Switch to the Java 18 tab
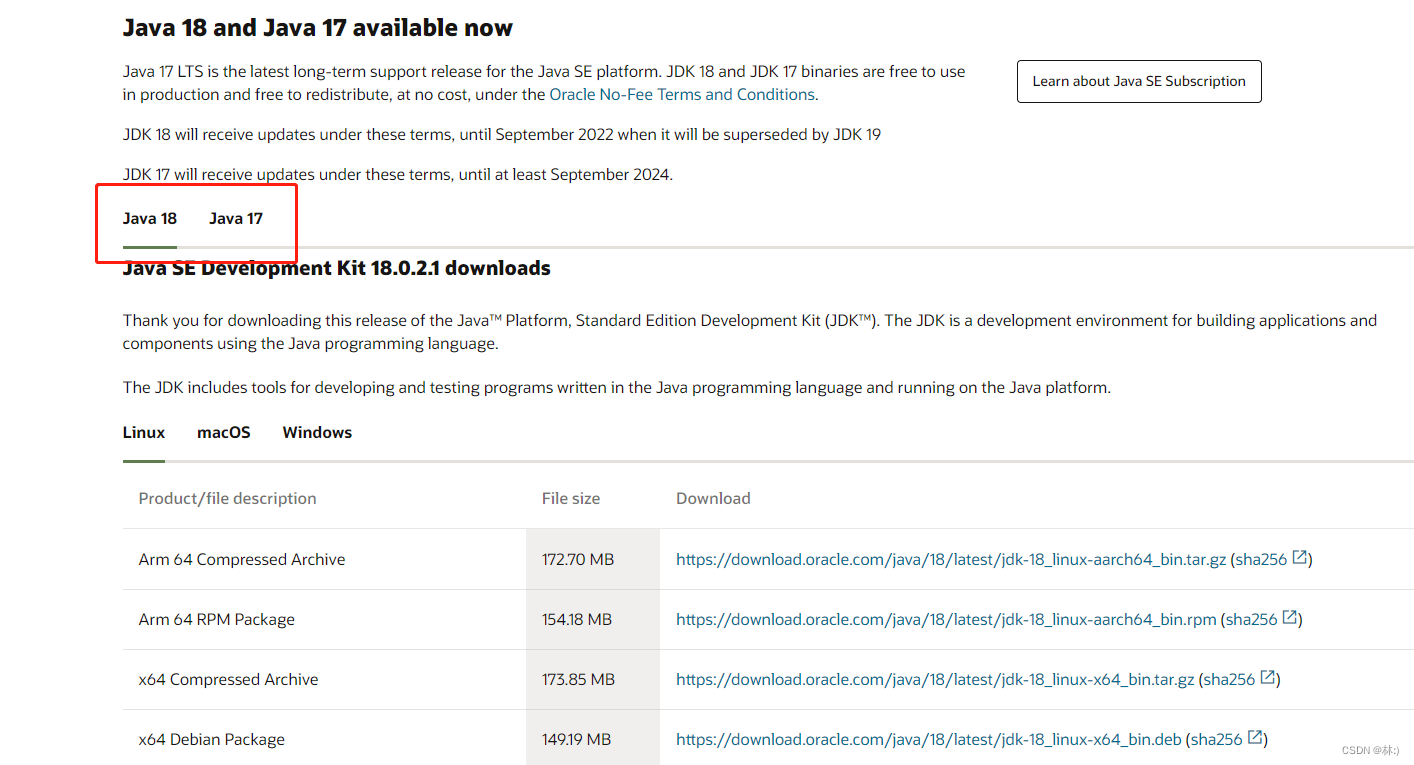 pos(150,218)
